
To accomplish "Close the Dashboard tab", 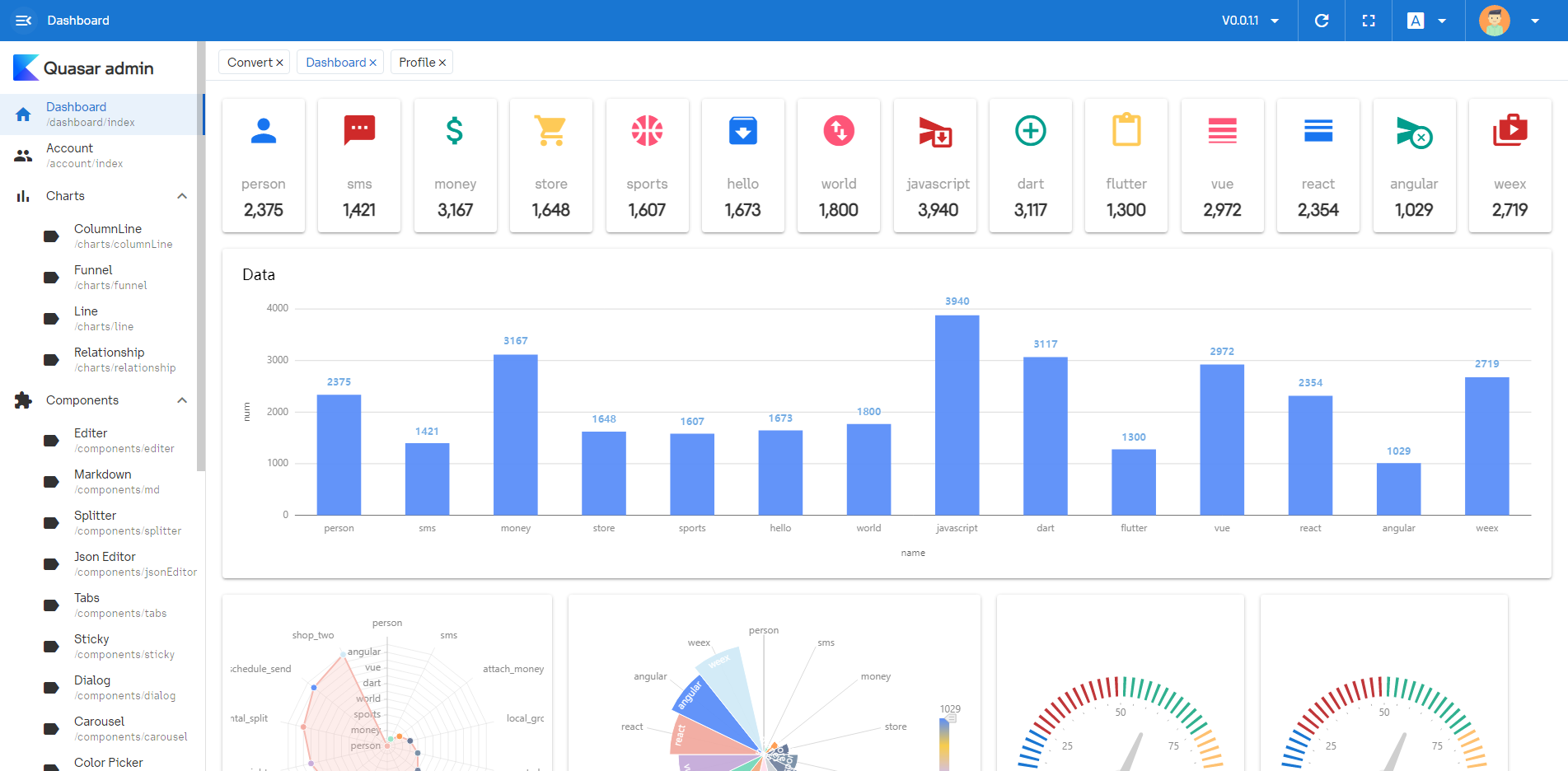I will (x=372, y=63).
